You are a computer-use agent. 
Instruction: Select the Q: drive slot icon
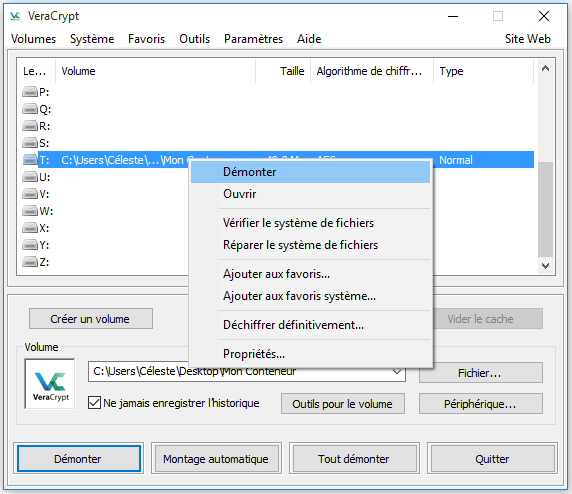pyautogui.click(x=30, y=109)
